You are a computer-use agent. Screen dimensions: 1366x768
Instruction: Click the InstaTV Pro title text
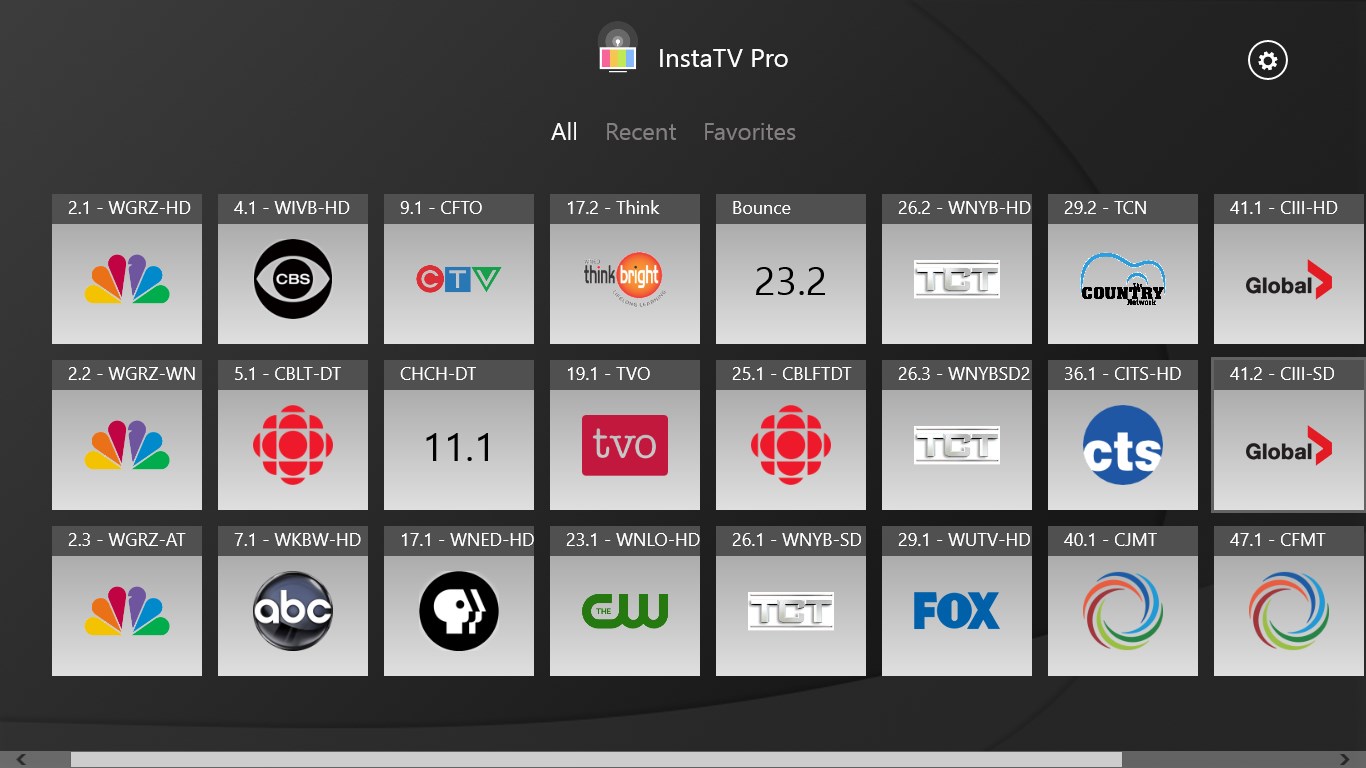723,59
